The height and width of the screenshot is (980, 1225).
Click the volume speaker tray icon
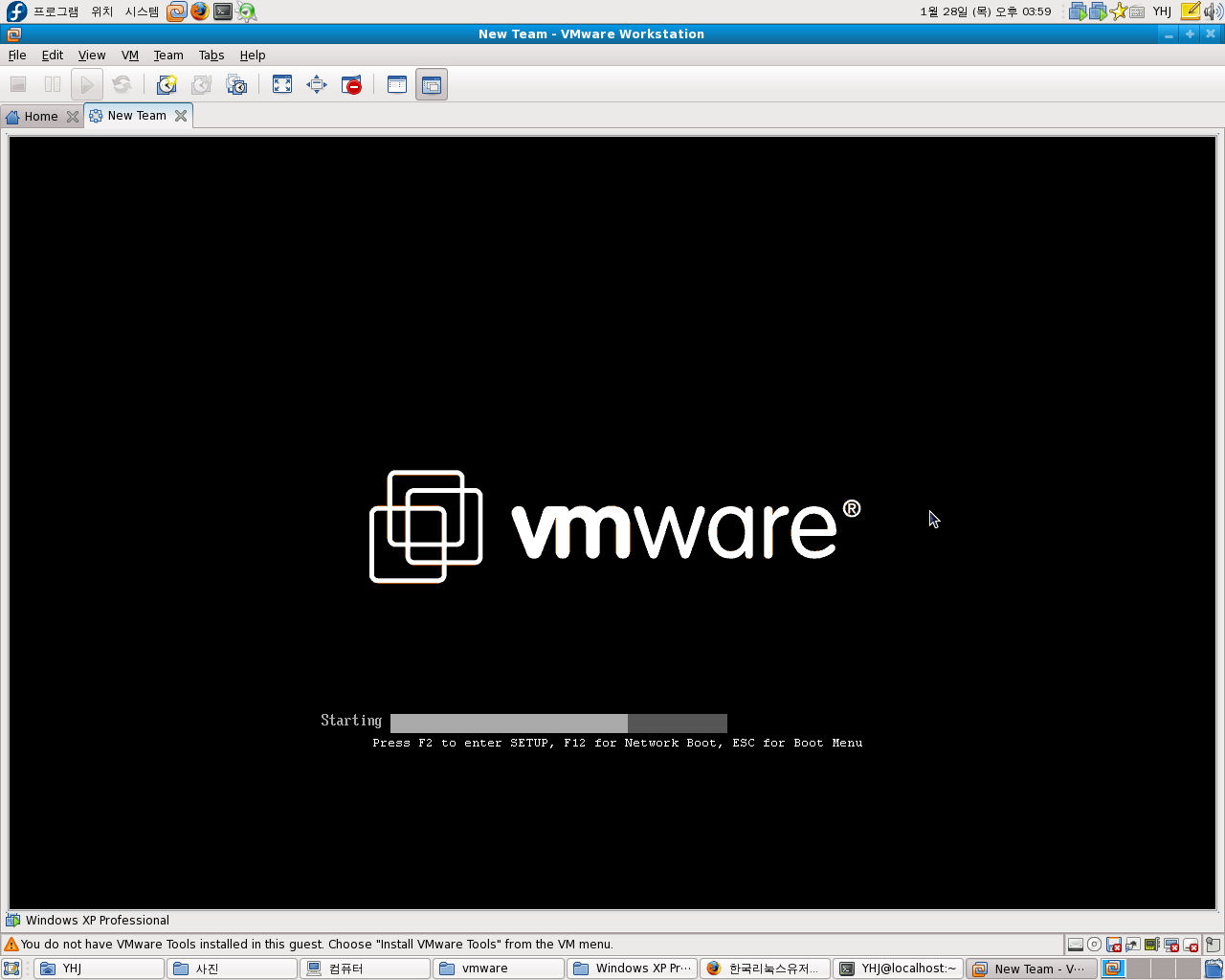tap(1212, 11)
